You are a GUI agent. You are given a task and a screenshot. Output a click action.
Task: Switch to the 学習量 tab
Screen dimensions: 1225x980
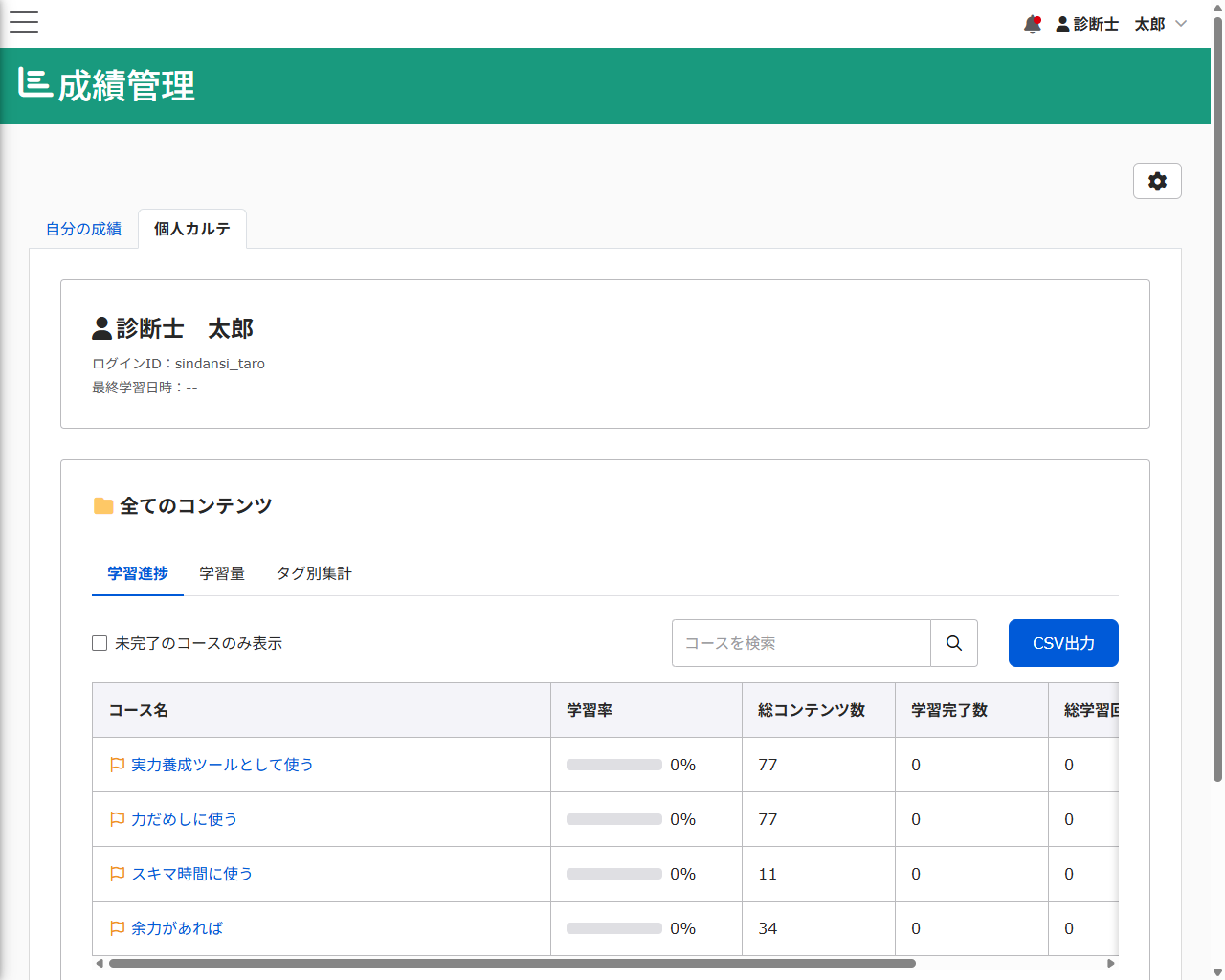coord(221,573)
